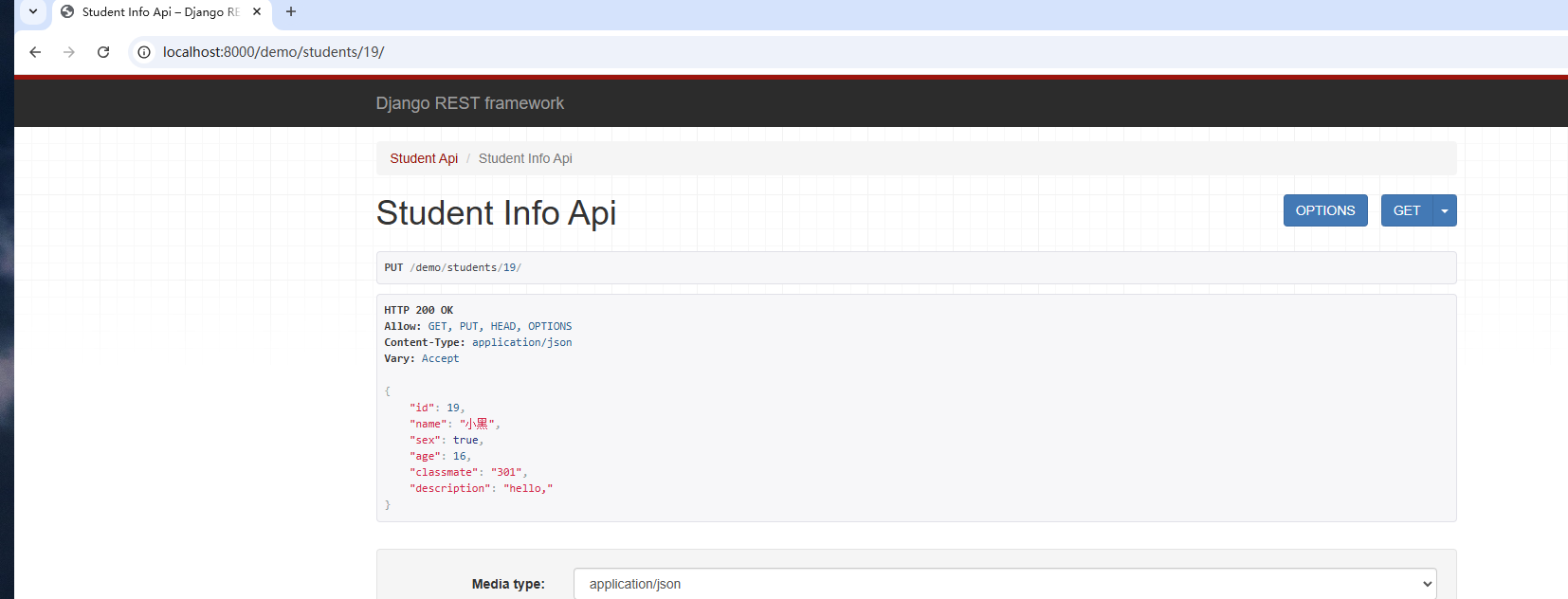
Task: Click the OPTIONS button
Action: click(1325, 210)
